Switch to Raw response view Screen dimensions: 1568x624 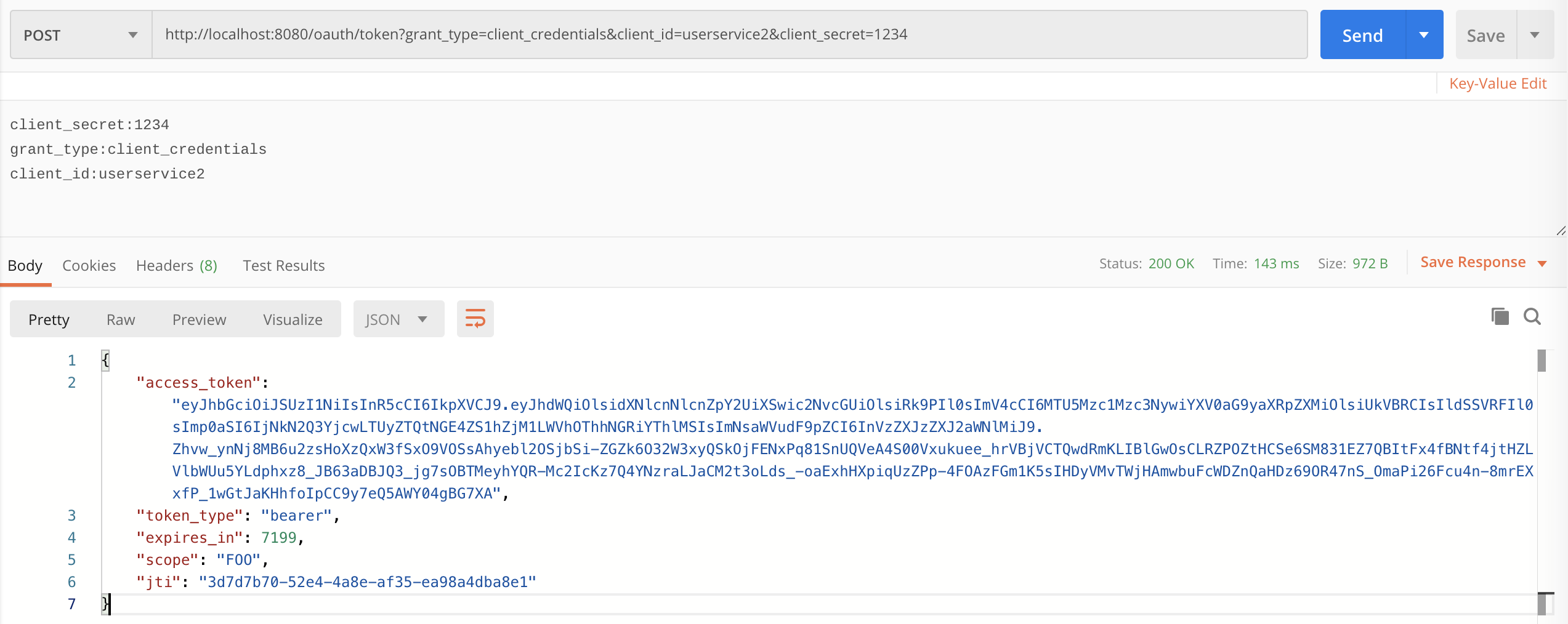coord(121,320)
